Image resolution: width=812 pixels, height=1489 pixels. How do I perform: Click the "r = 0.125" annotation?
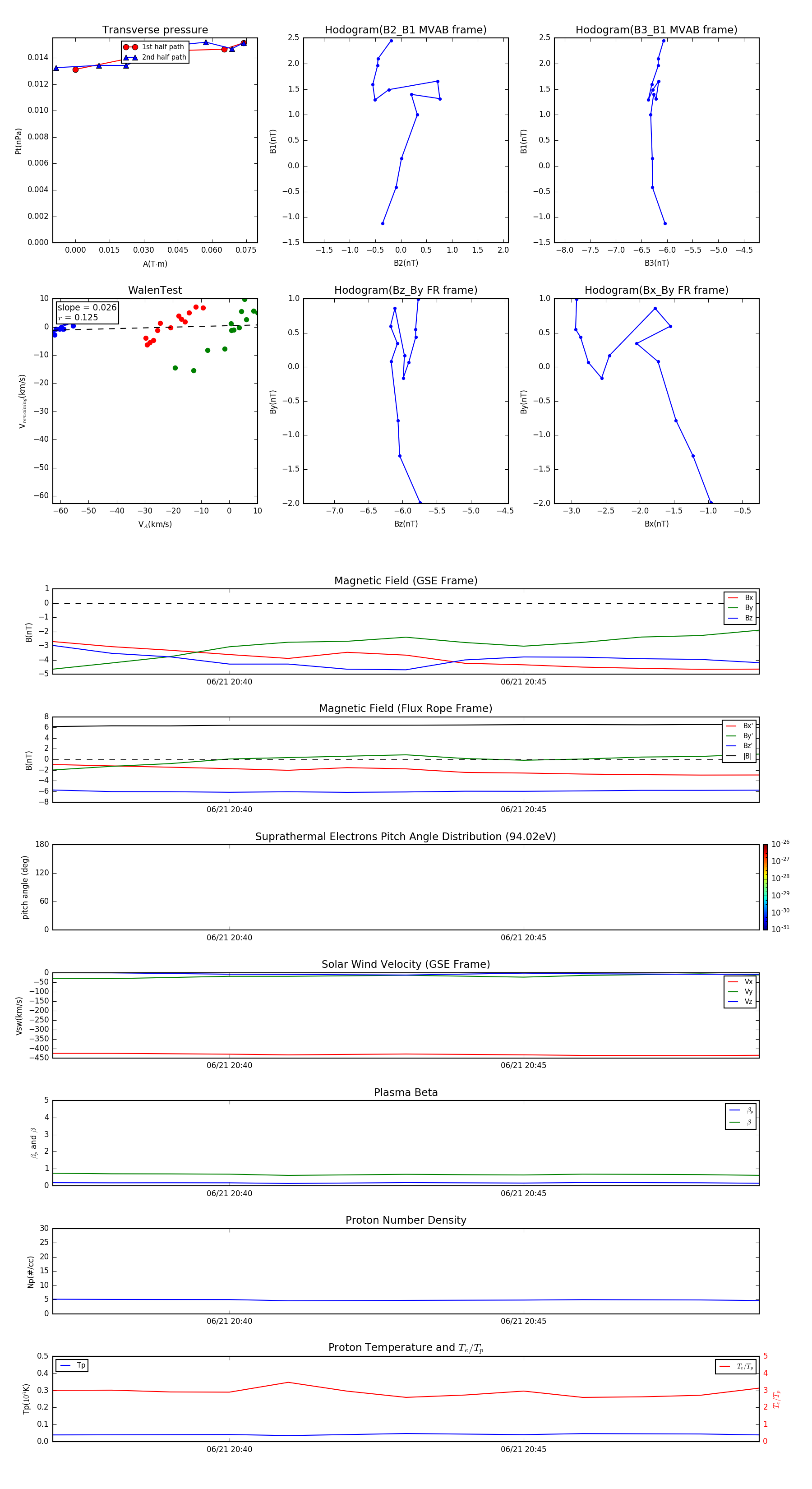[78, 317]
